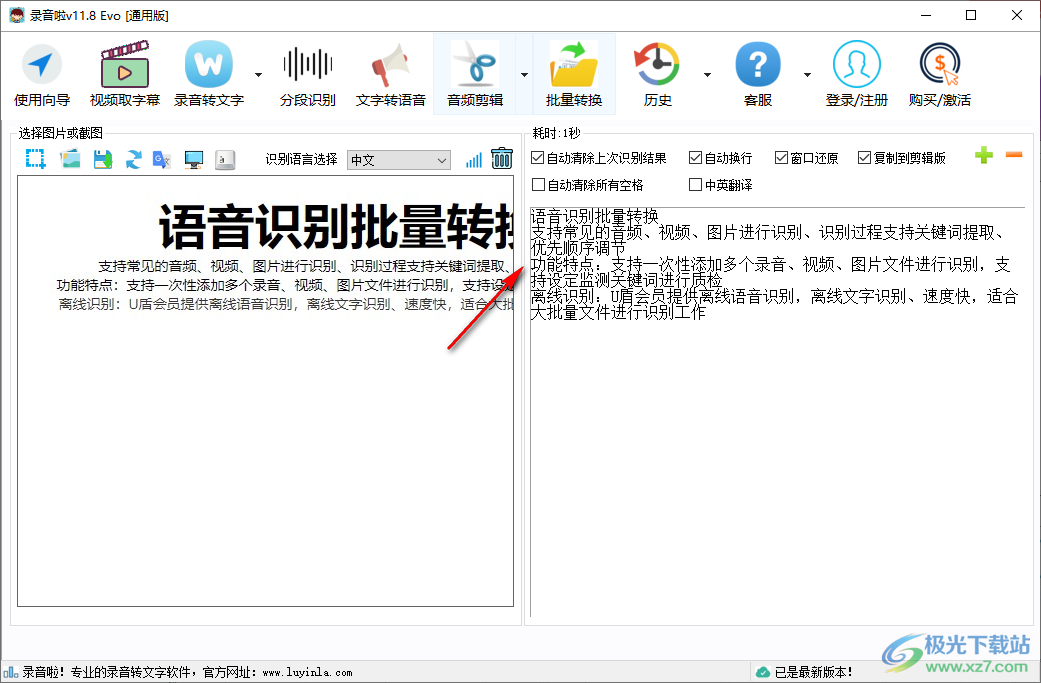Screen dimensions: 1041x683
Task: Open the 识别语言选择 language combo box
Action: coord(398,160)
